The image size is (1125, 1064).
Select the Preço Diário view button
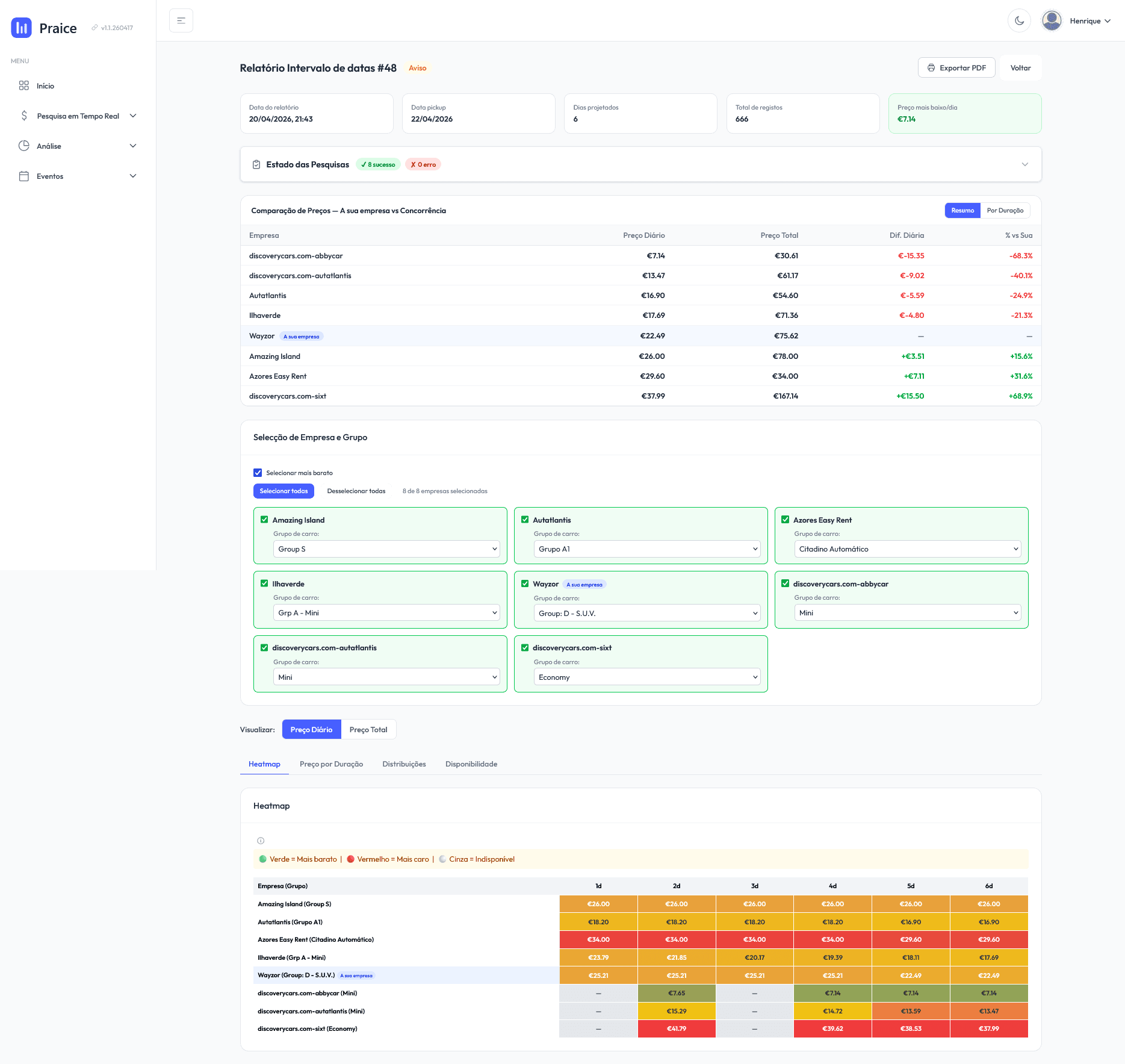point(311,730)
